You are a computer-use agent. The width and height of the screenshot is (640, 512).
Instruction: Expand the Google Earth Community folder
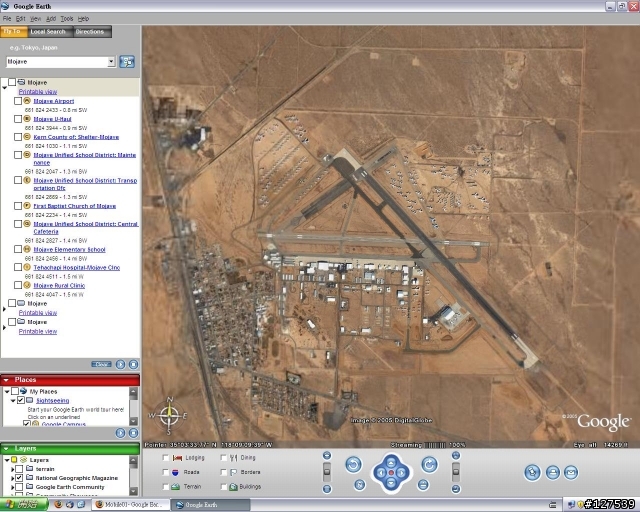point(13,487)
